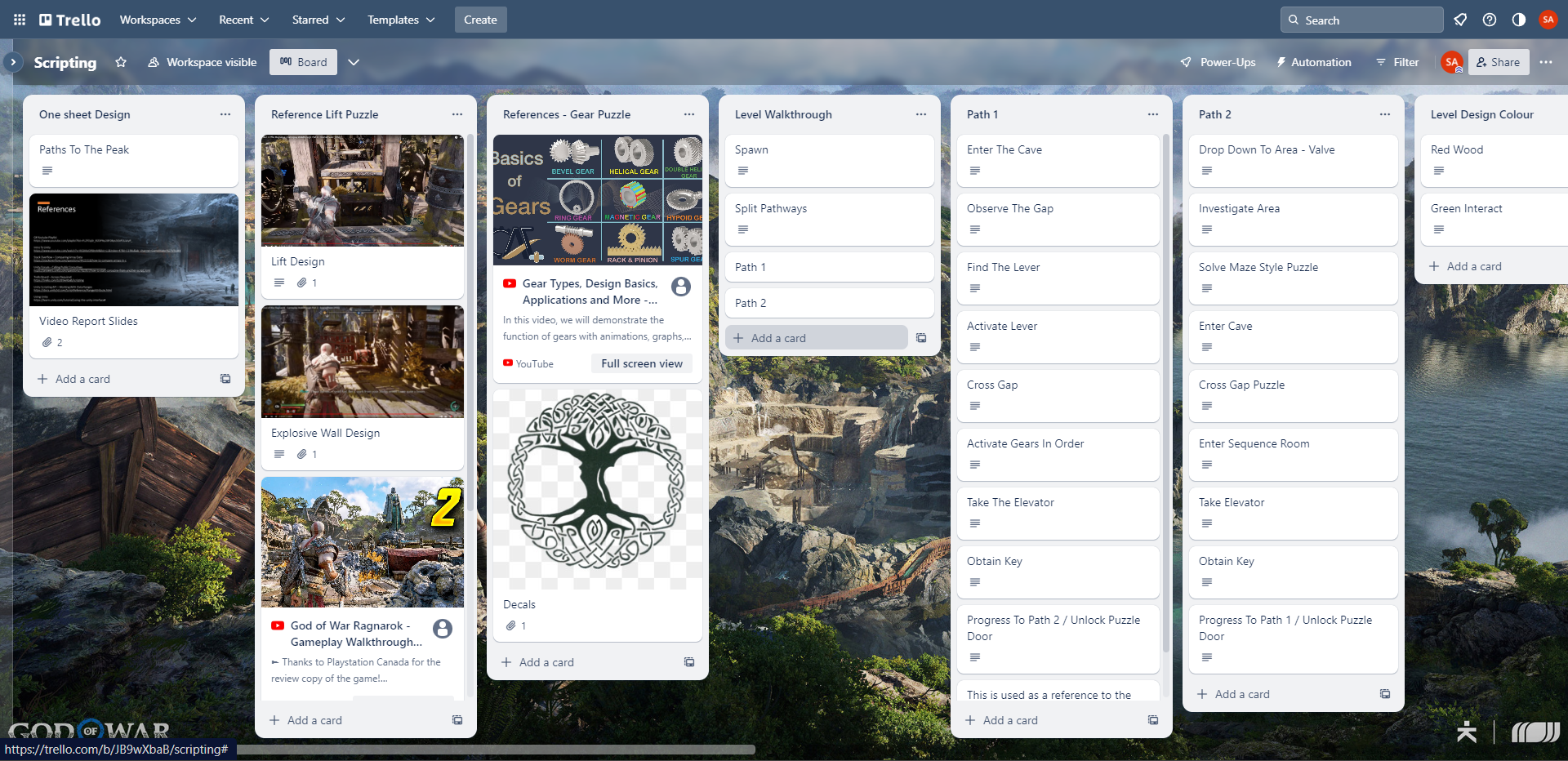Open Automation menu

[x=1313, y=62]
